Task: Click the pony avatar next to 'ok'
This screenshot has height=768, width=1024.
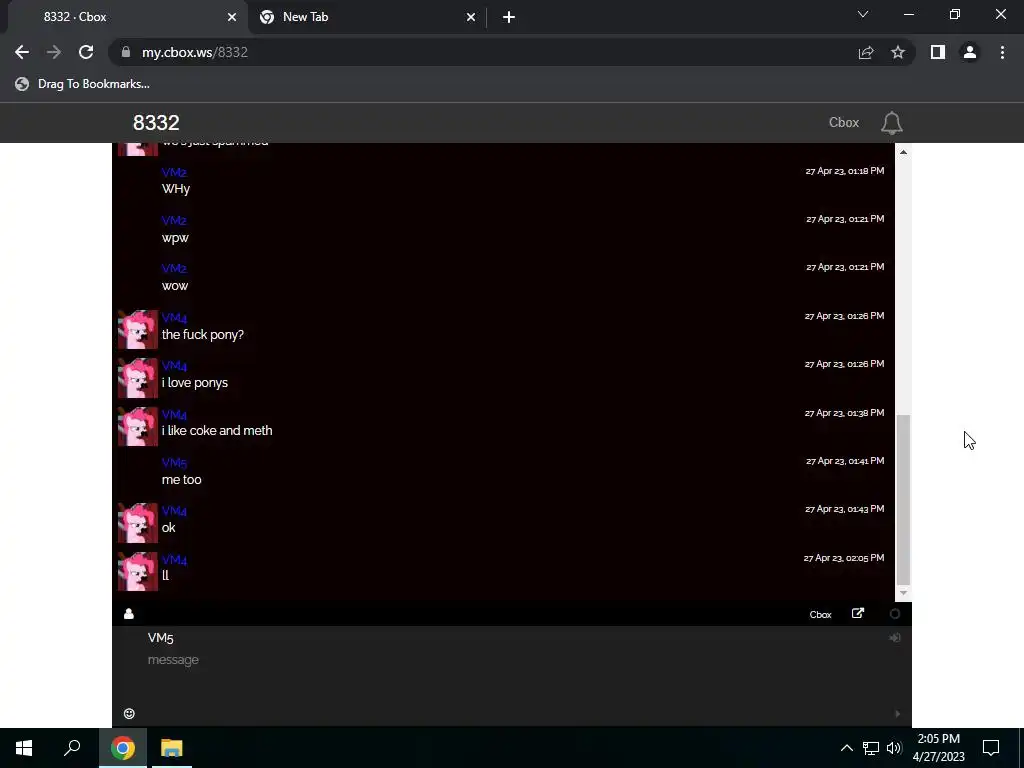Action: [x=138, y=522]
